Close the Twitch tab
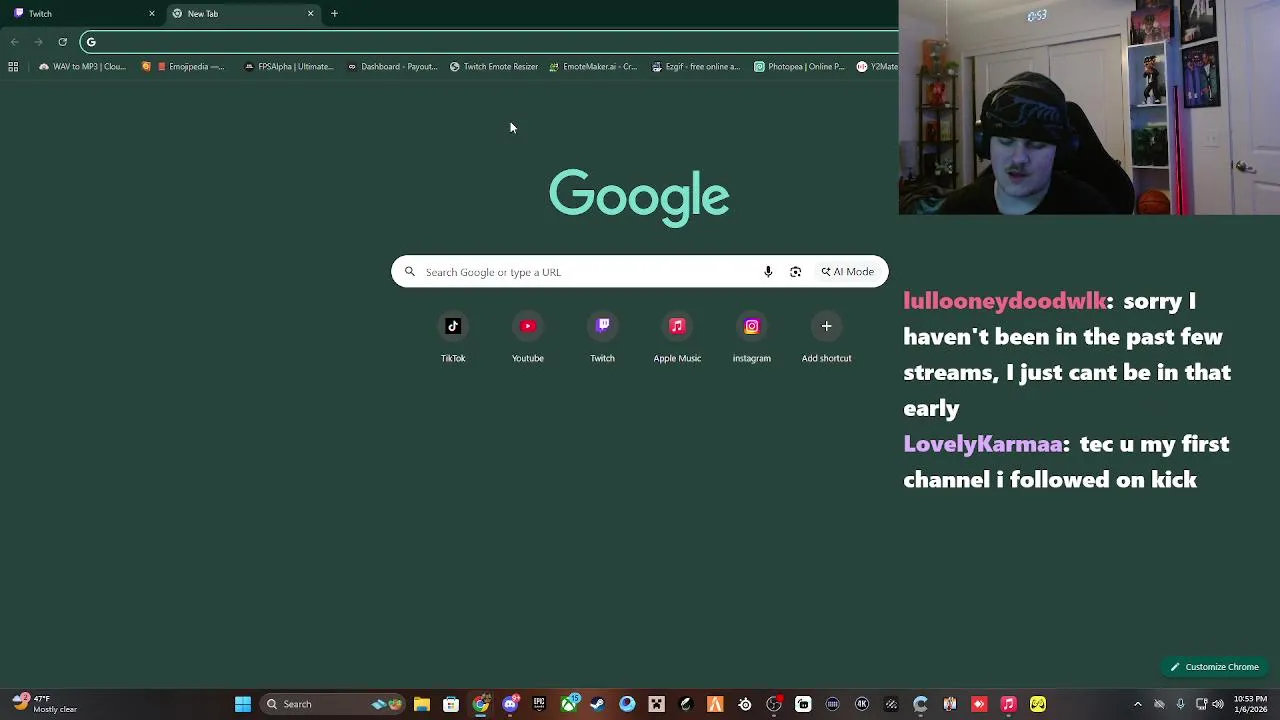This screenshot has height=720, width=1280. [152, 13]
